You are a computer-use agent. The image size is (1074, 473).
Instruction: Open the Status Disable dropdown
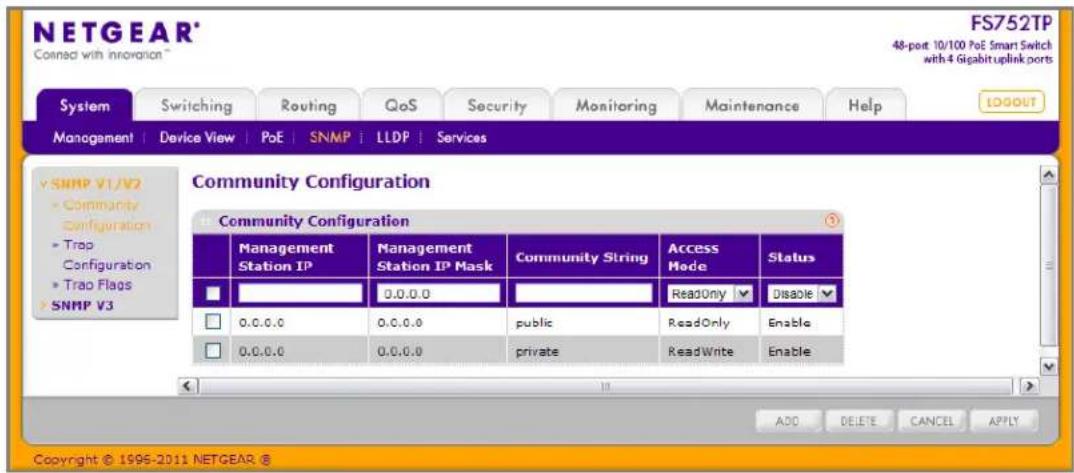tap(801, 294)
